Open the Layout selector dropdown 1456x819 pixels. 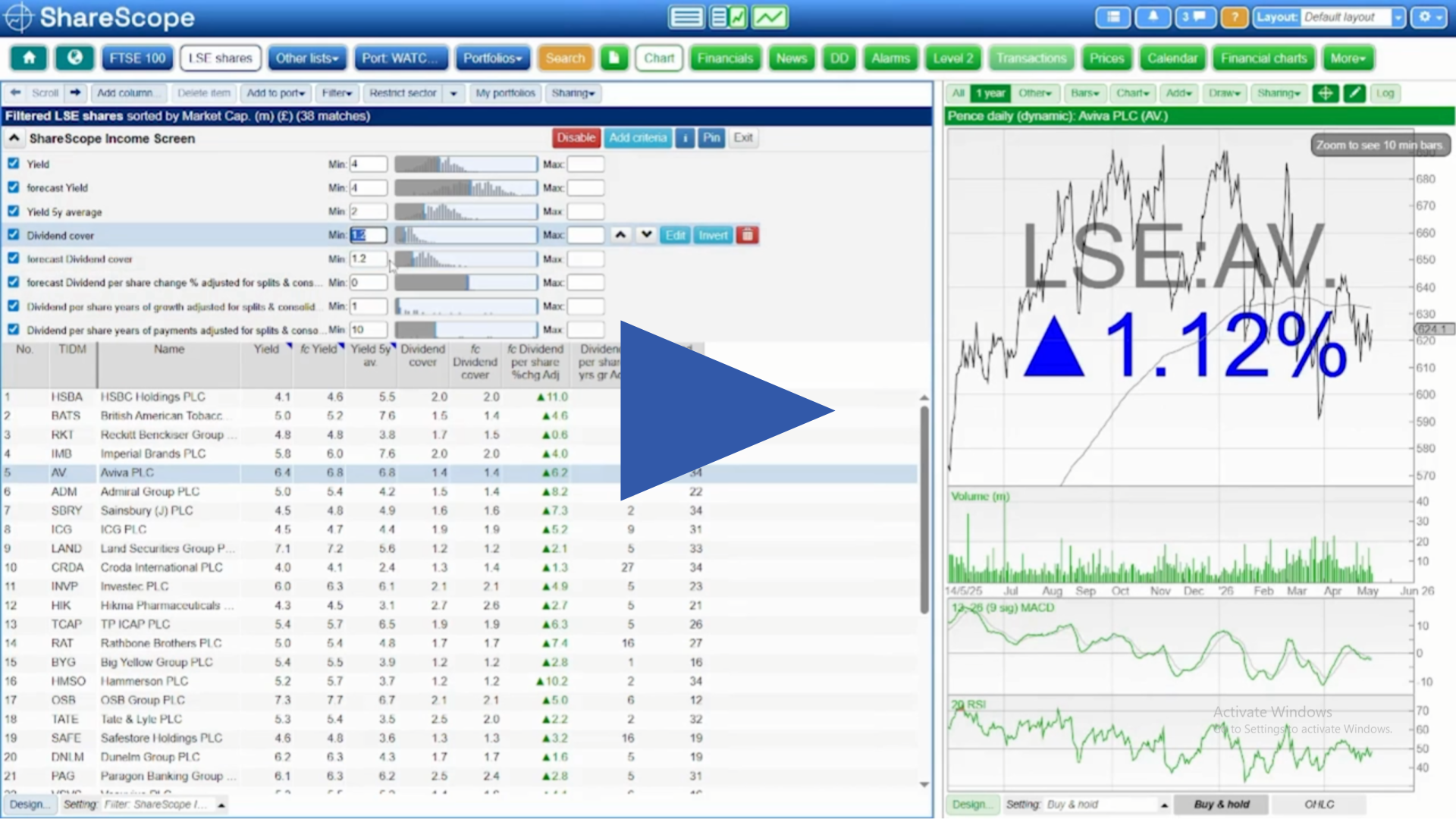point(1399,17)
